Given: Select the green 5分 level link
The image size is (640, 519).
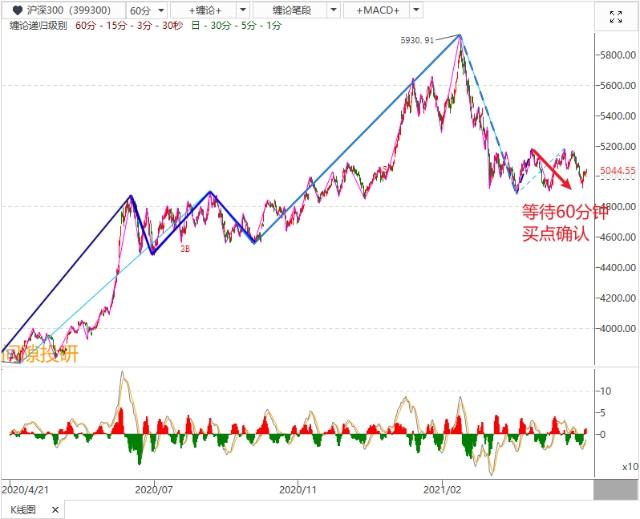Looking at the screenshot, I should (249, 26).
